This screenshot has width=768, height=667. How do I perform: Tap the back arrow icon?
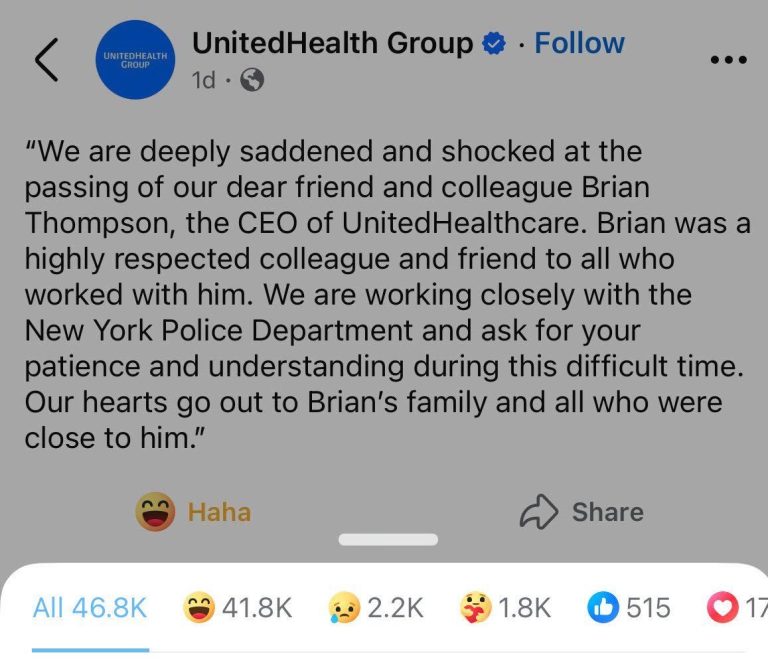(x=47, y=60)
